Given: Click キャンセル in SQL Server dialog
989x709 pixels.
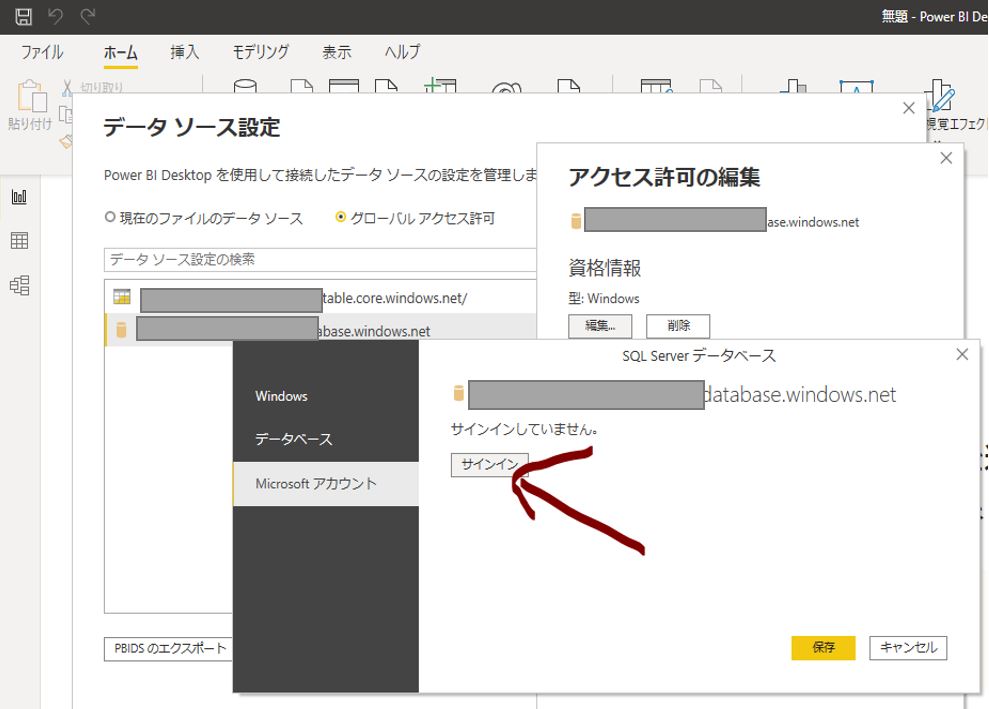Looking at the screenshot, I should click(x=907, y=647).
